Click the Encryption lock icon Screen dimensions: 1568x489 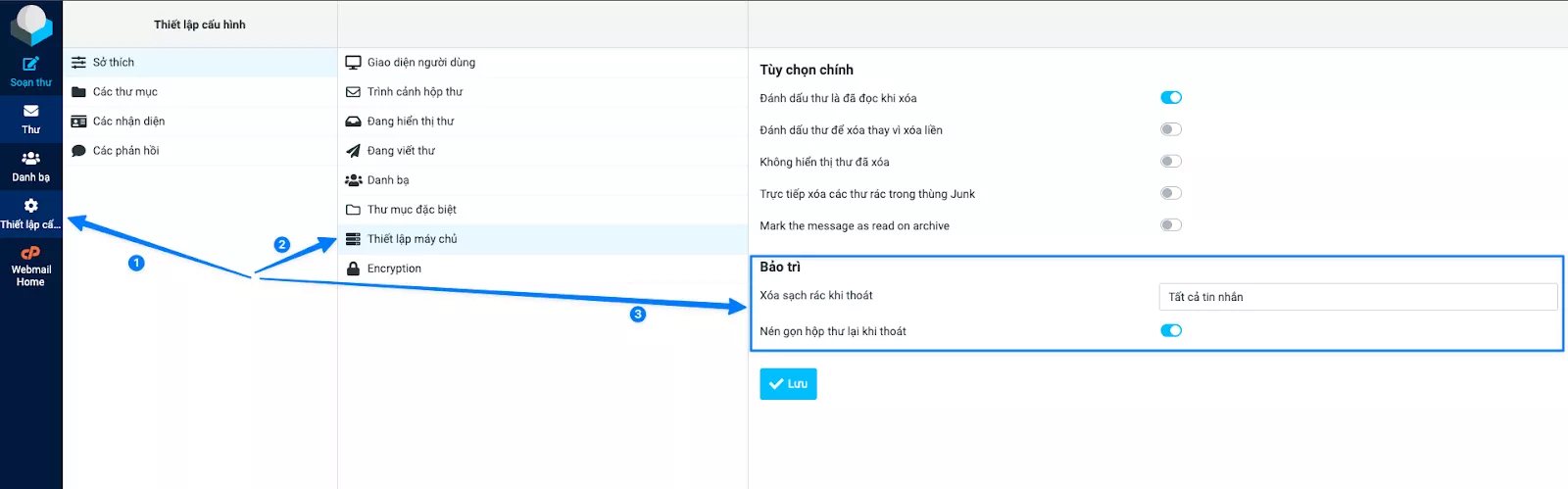(x=353, y=269)
